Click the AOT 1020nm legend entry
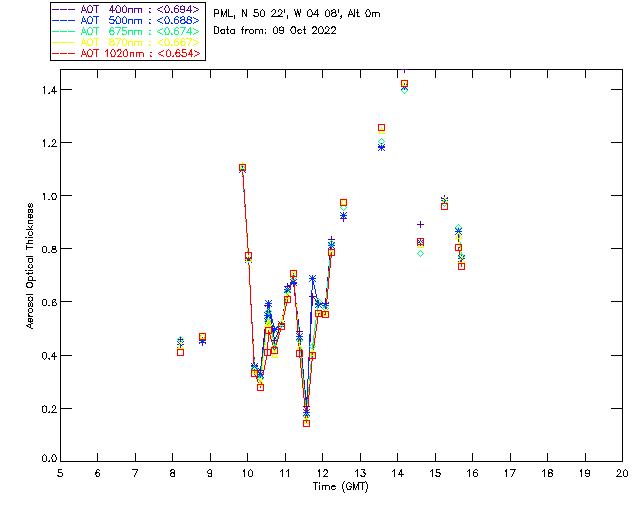This screenshot has width=640, height=512. 126,53
